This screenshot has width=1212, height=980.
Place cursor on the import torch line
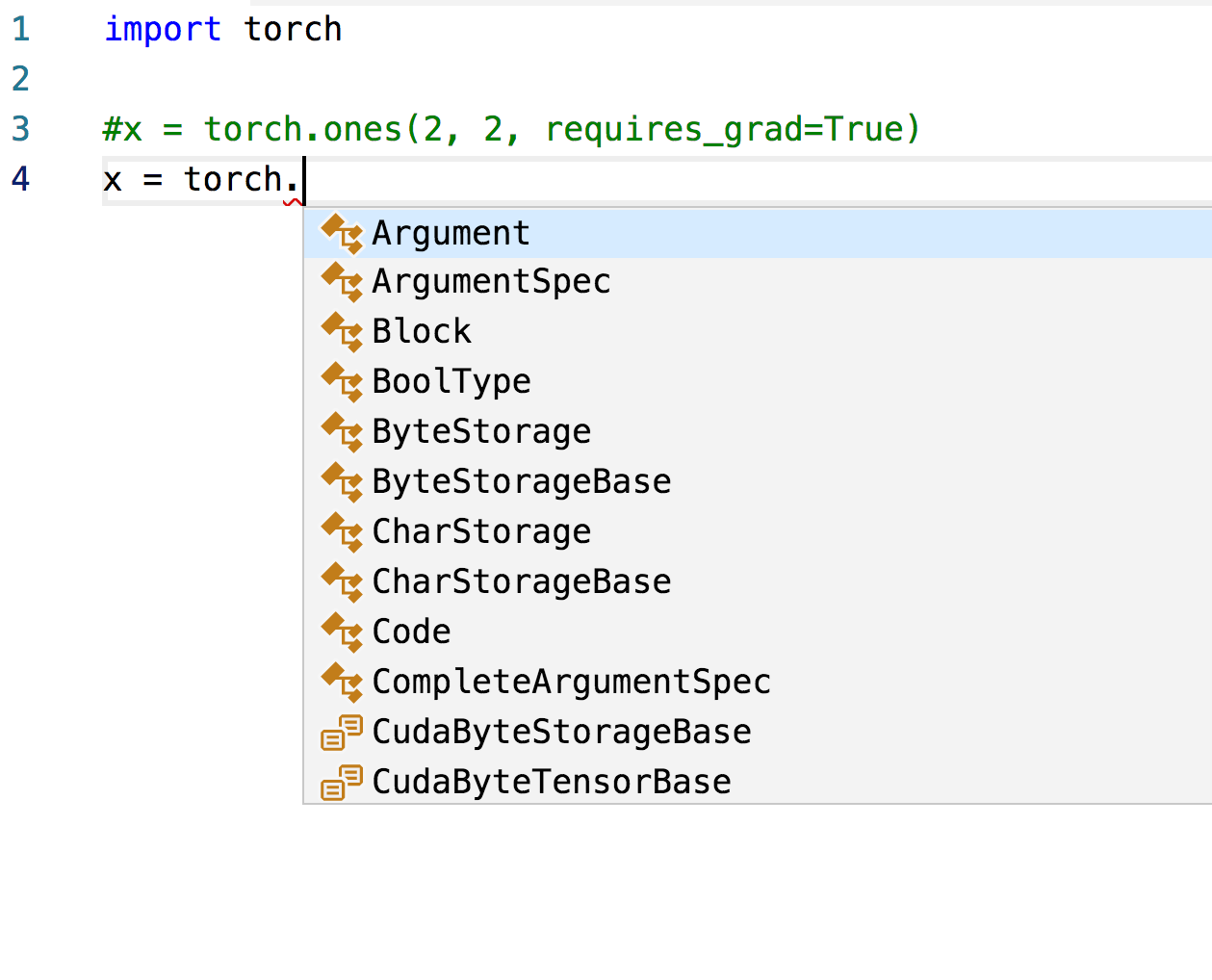pyautogui.click(x=223, y=30)
